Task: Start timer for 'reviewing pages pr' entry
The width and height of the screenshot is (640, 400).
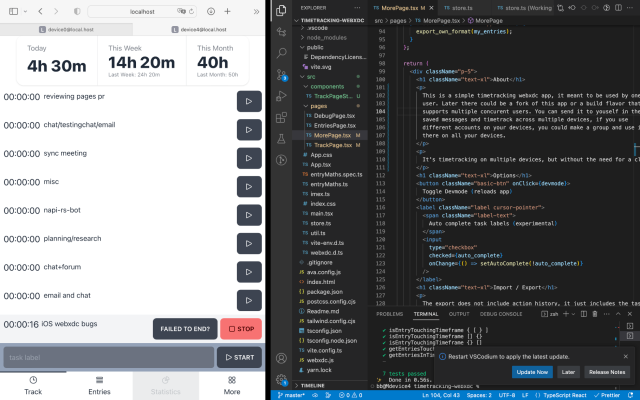Action: pyautogui.click(x=249, y=101)
